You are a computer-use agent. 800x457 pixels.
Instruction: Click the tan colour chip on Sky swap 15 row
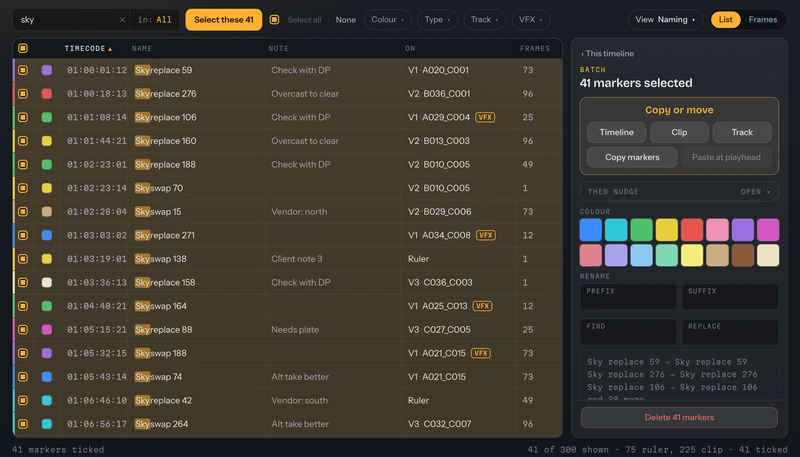click(46, 212)
